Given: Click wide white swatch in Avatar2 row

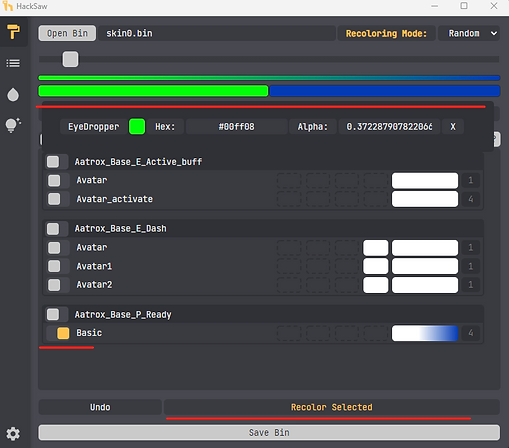Looking at the screenshot, I should [x=425, y=285].
